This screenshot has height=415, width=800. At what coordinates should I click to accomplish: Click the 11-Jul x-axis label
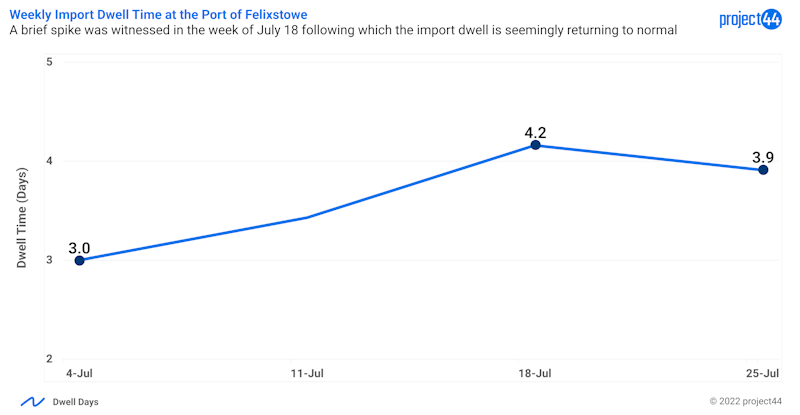click(307, 374)
